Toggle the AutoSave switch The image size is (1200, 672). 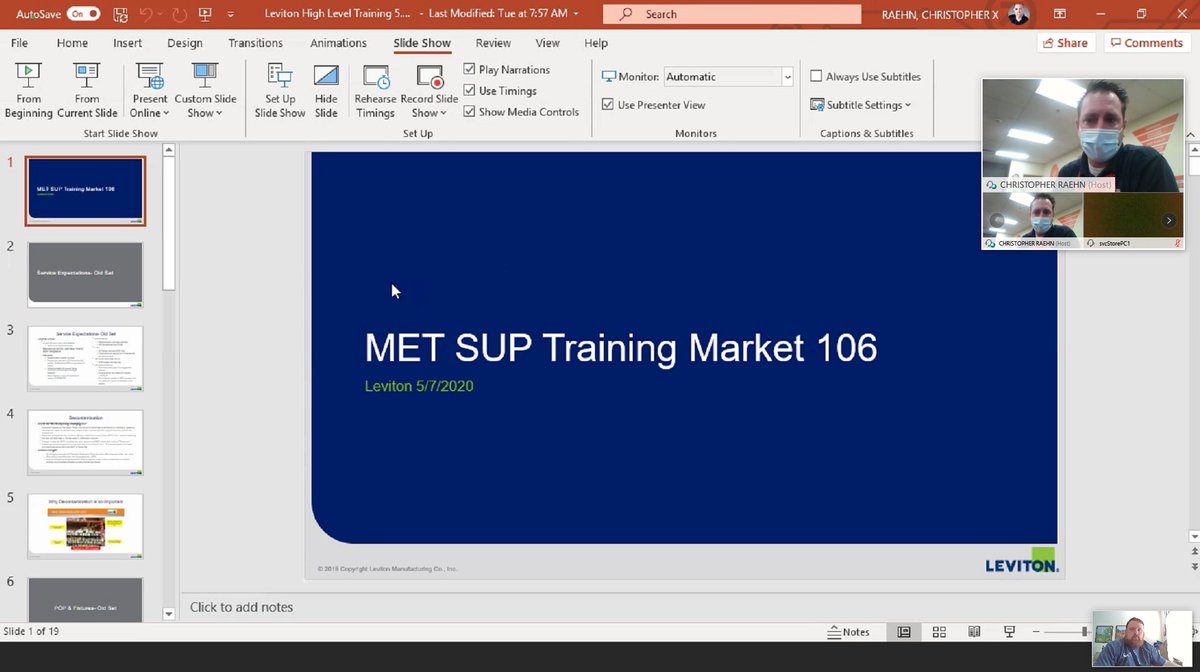pyautogui.click(x=83, y=14)
